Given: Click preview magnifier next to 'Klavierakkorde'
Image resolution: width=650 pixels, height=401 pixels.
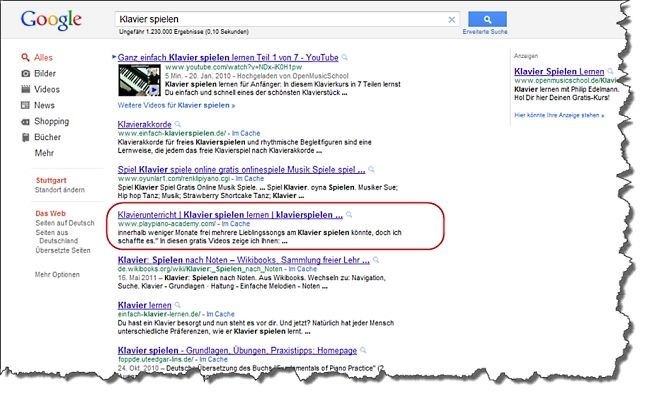Looking at the screenshot, I should pyautogui.click(x=177, y=124).
